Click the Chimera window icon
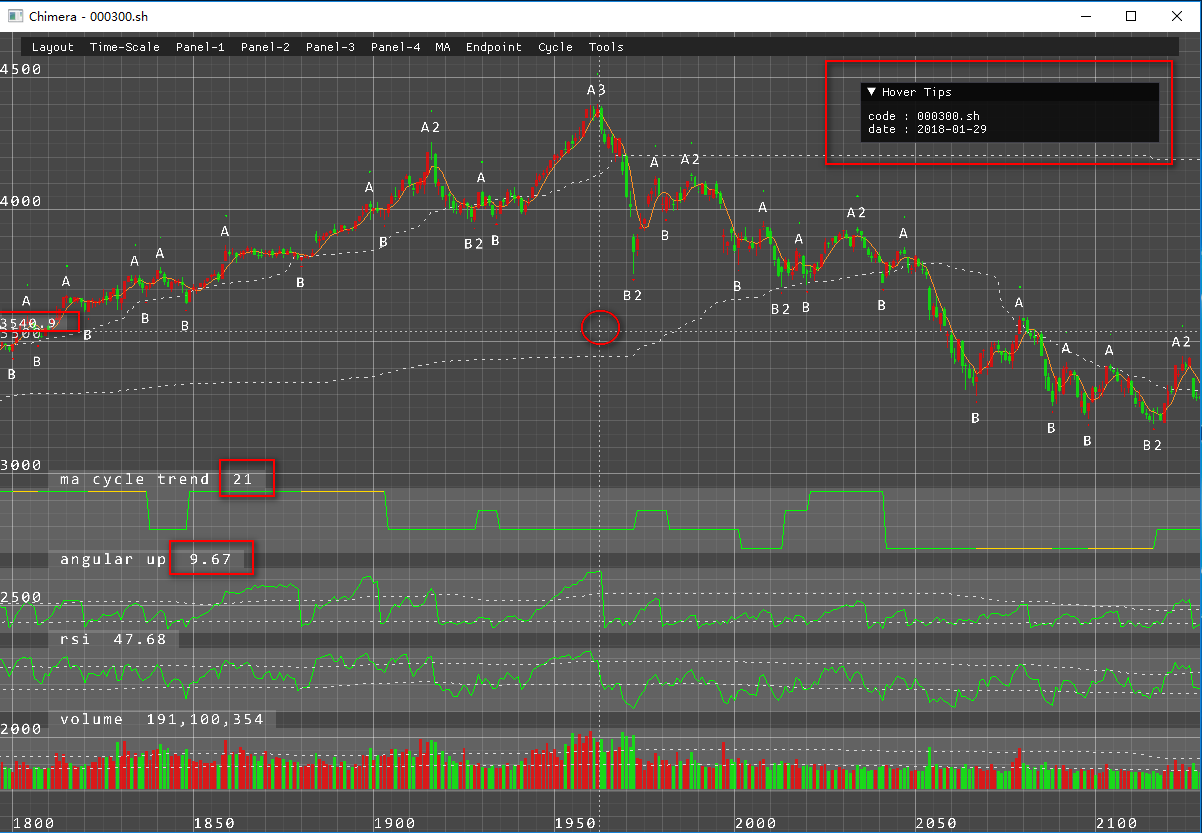 click(x=14, y=16)
